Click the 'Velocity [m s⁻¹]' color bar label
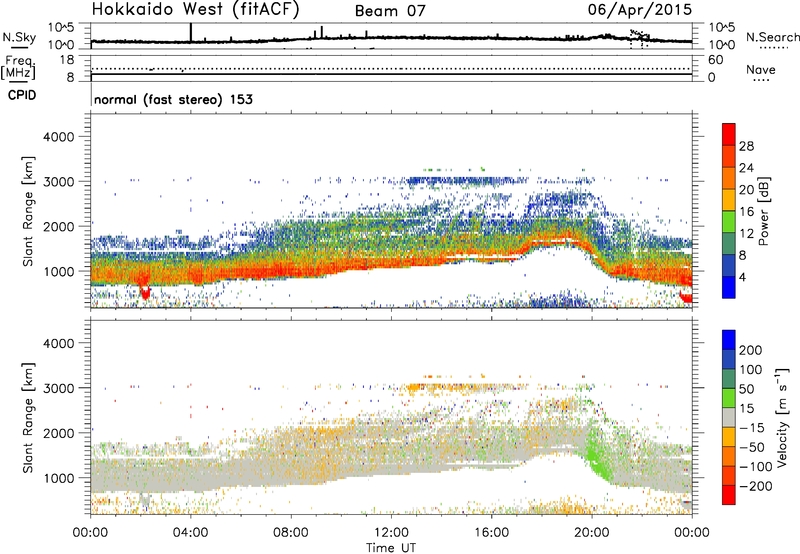The image size is (800, 554). pyautogui.click(x=781, y=417)
